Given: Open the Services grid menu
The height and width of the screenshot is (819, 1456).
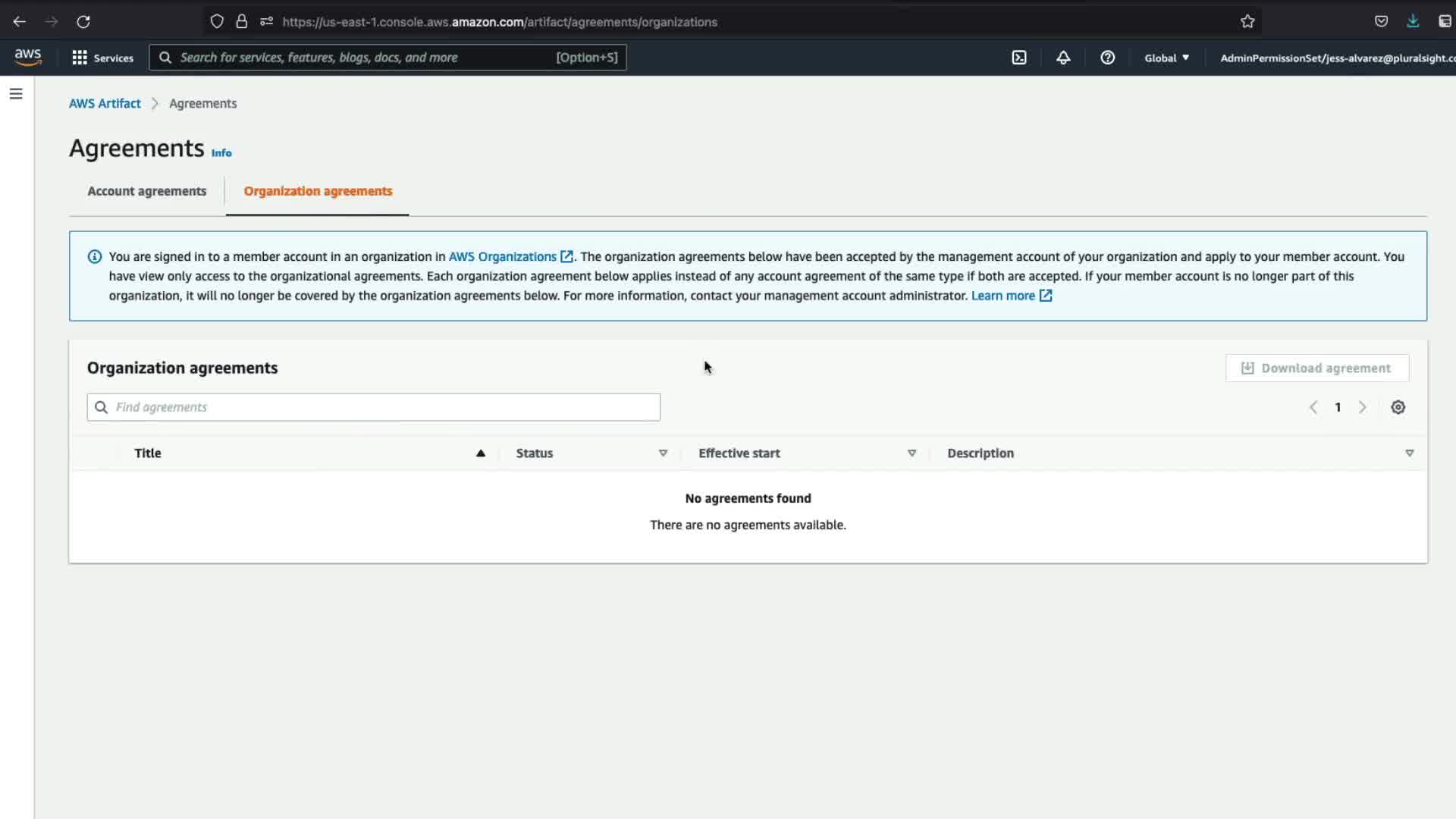Looking at the screenshot, I should coord(102,58).
